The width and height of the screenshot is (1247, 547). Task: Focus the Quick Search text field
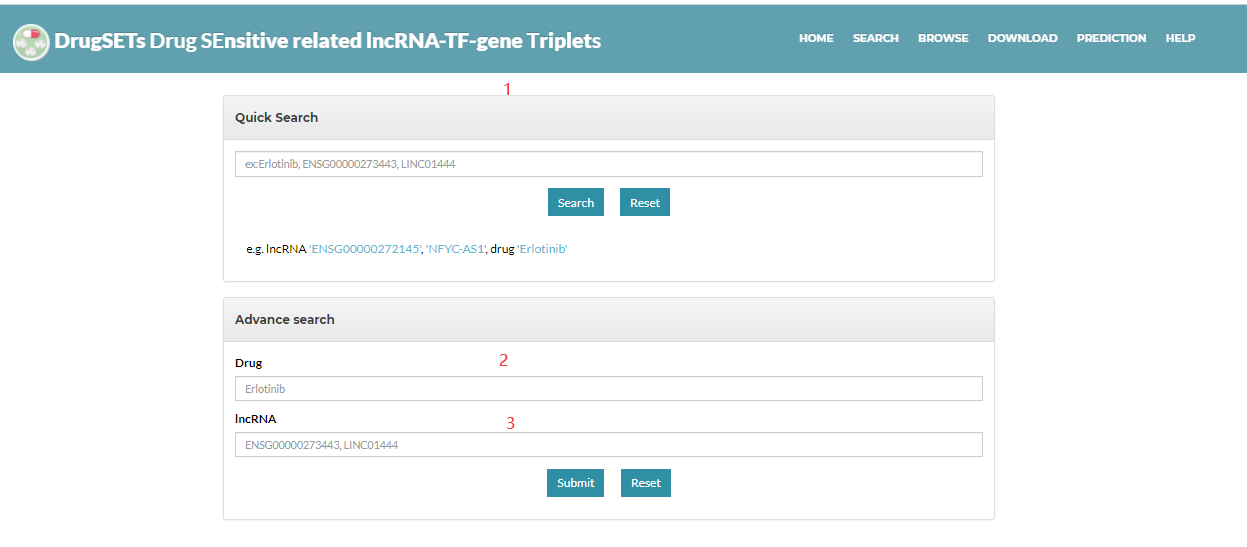(608, 164)
